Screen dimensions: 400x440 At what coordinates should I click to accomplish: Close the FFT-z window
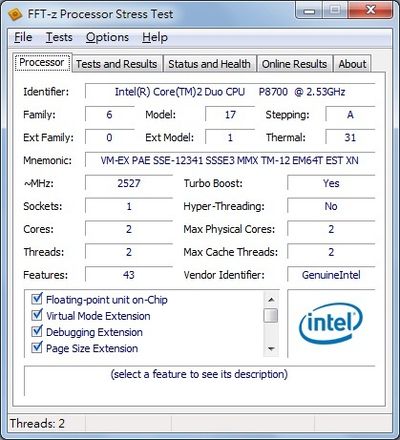point(370,10)
